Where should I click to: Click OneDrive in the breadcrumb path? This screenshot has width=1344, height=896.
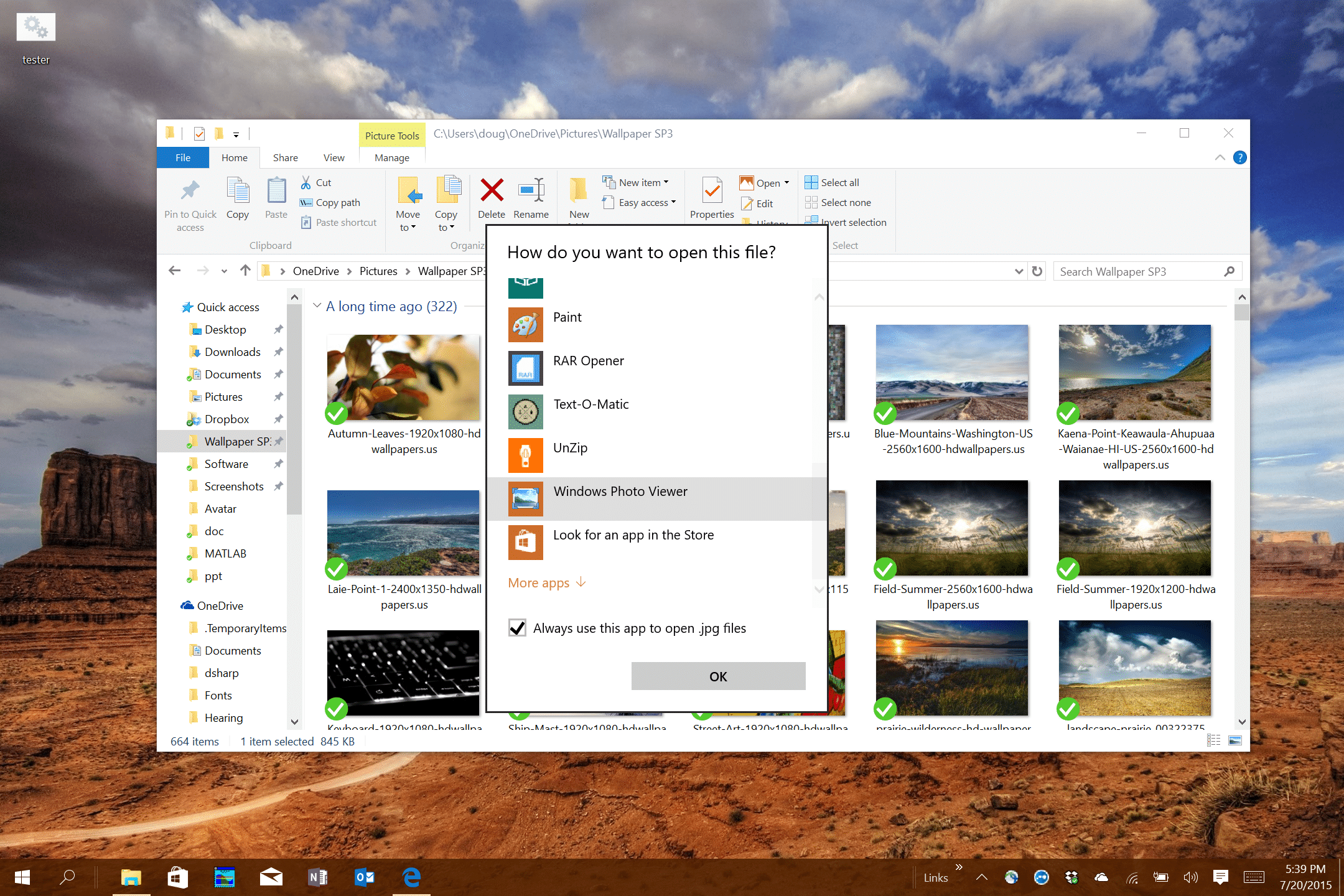coord(315,271)
